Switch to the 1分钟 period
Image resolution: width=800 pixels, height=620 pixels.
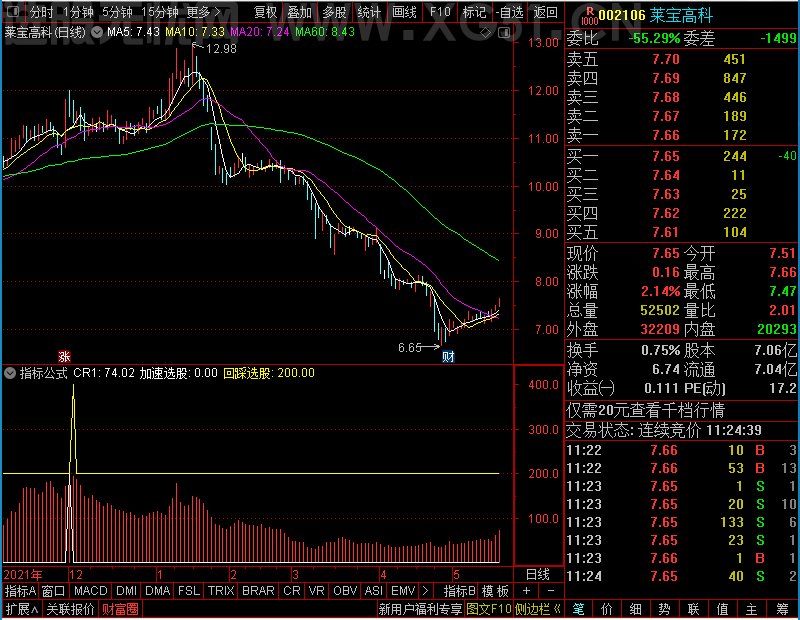point(78,12)
